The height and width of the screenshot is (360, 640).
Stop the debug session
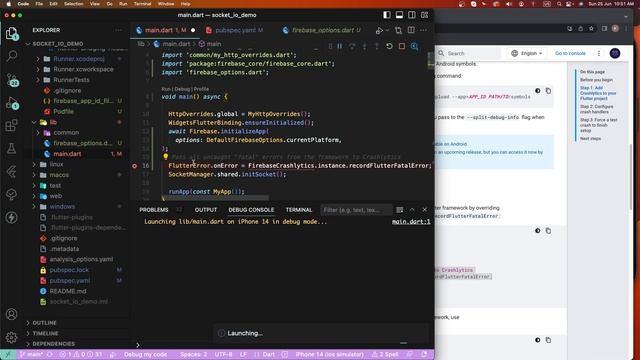point(402,46)
